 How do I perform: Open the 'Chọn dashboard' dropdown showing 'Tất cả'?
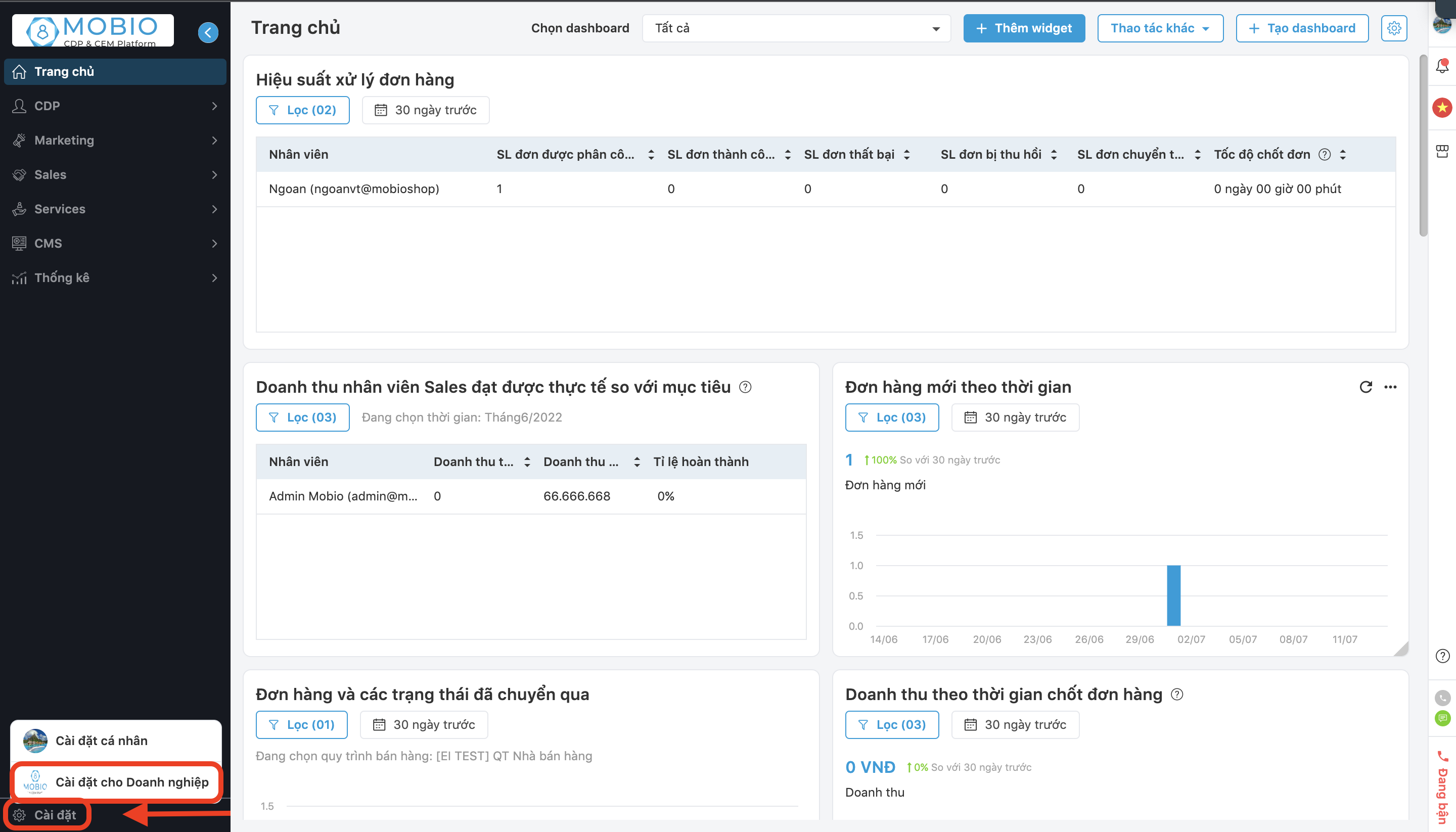click(x=796, y=28)
